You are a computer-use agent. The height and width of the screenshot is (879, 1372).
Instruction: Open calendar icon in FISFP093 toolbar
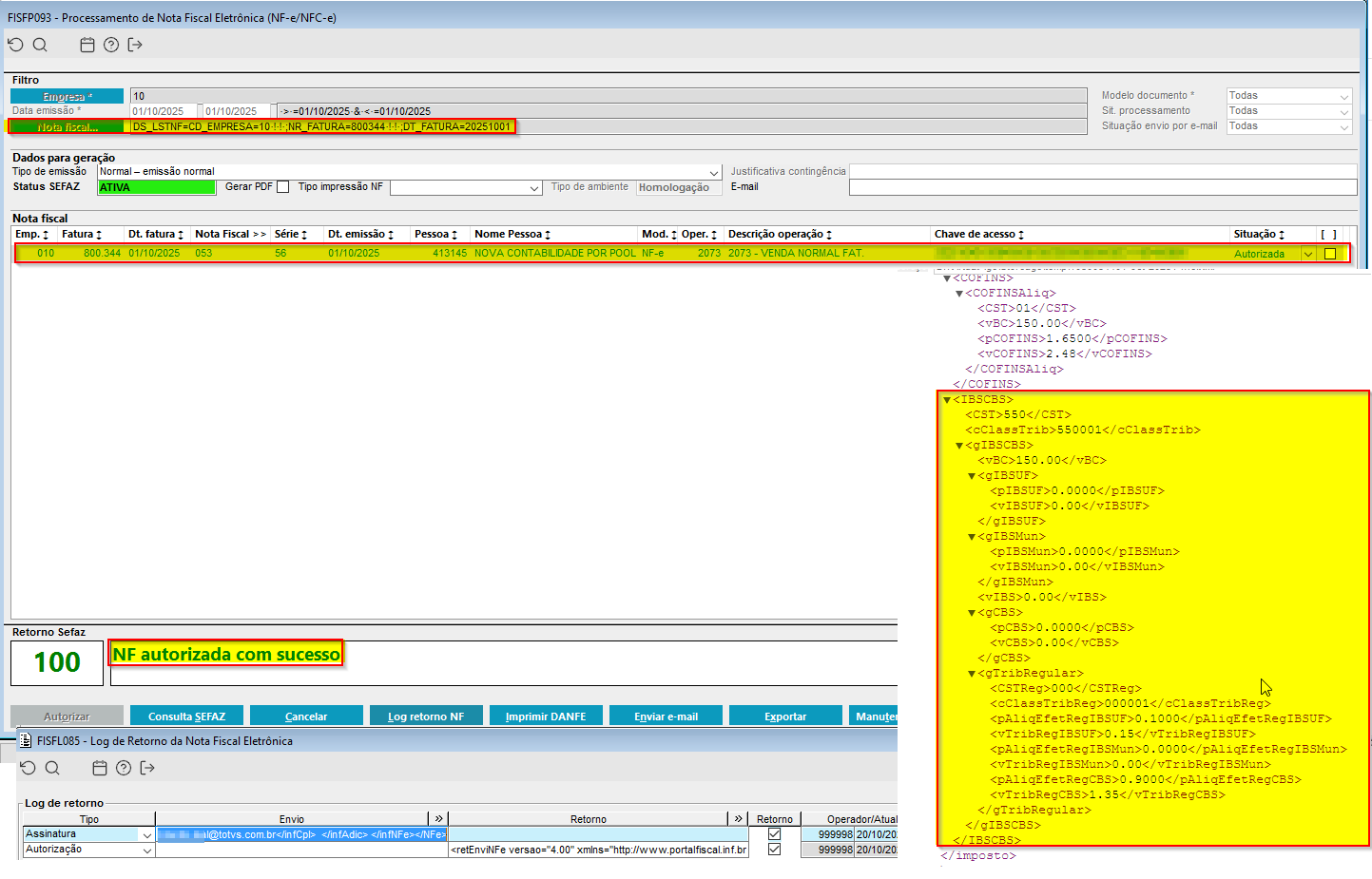pyautogui.click(x=87, y=45)
